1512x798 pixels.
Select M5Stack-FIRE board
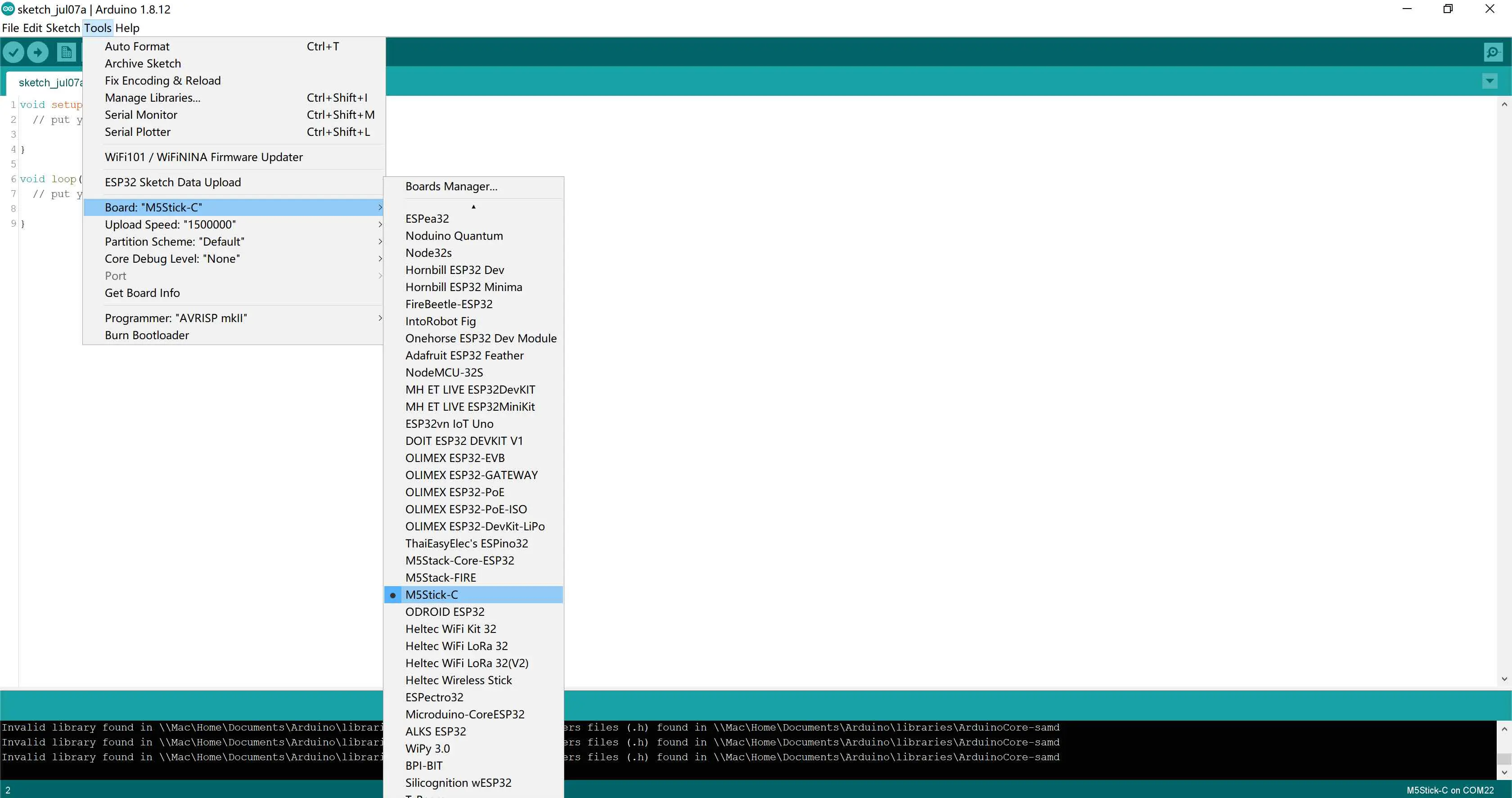click(x=473, y=578)
